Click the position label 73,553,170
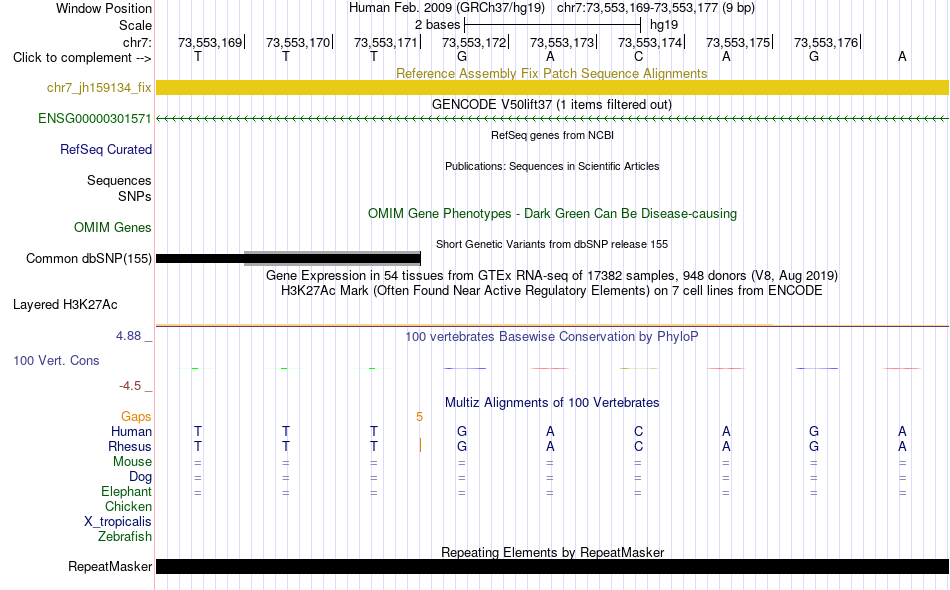The height and width of the screenshot is (590, 950). coord(298,42)
